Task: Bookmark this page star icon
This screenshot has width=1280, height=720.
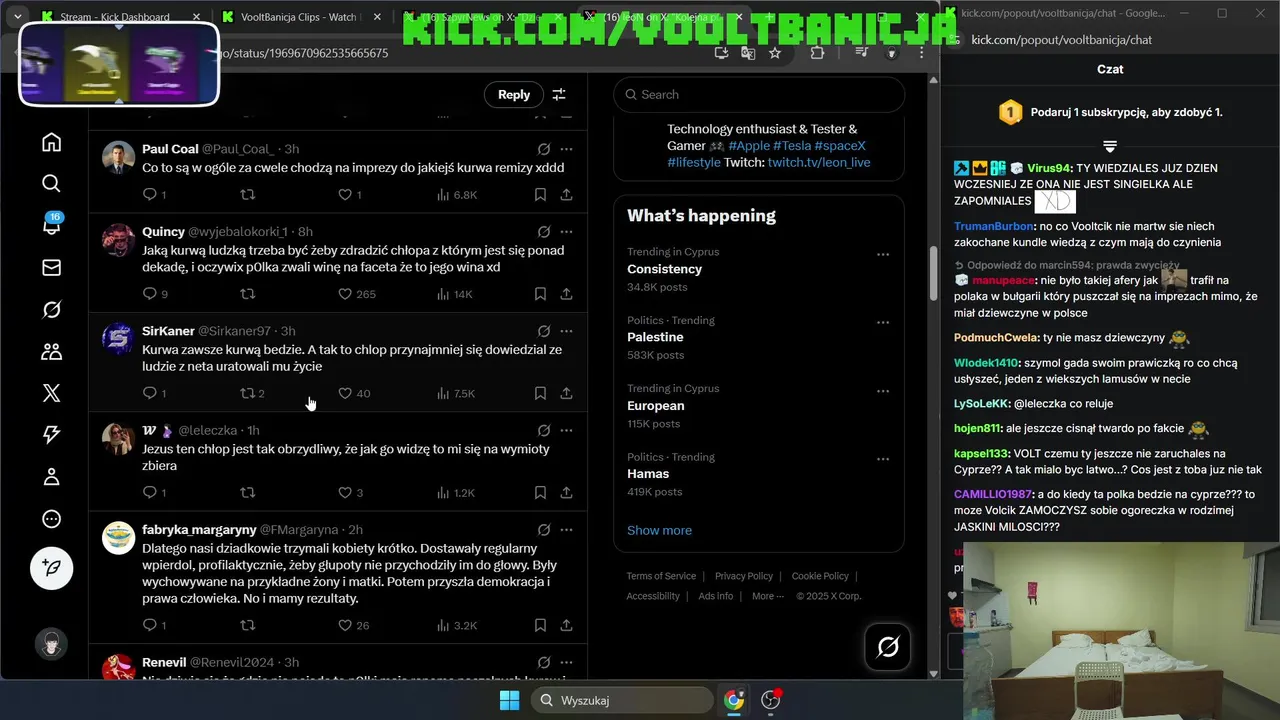Action: (x=775, y=53)
